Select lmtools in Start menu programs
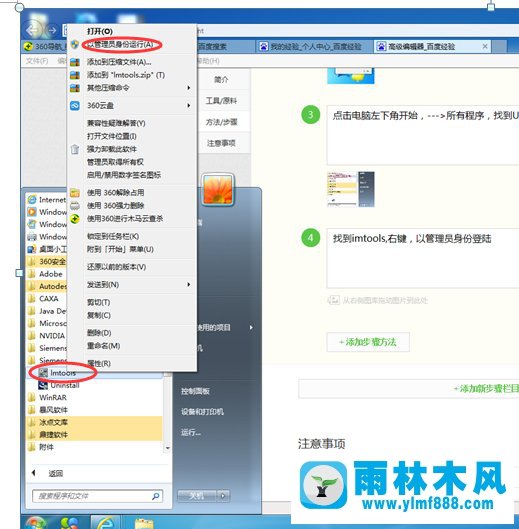Screen dimensions: 519x529 [x=63, y=373]
